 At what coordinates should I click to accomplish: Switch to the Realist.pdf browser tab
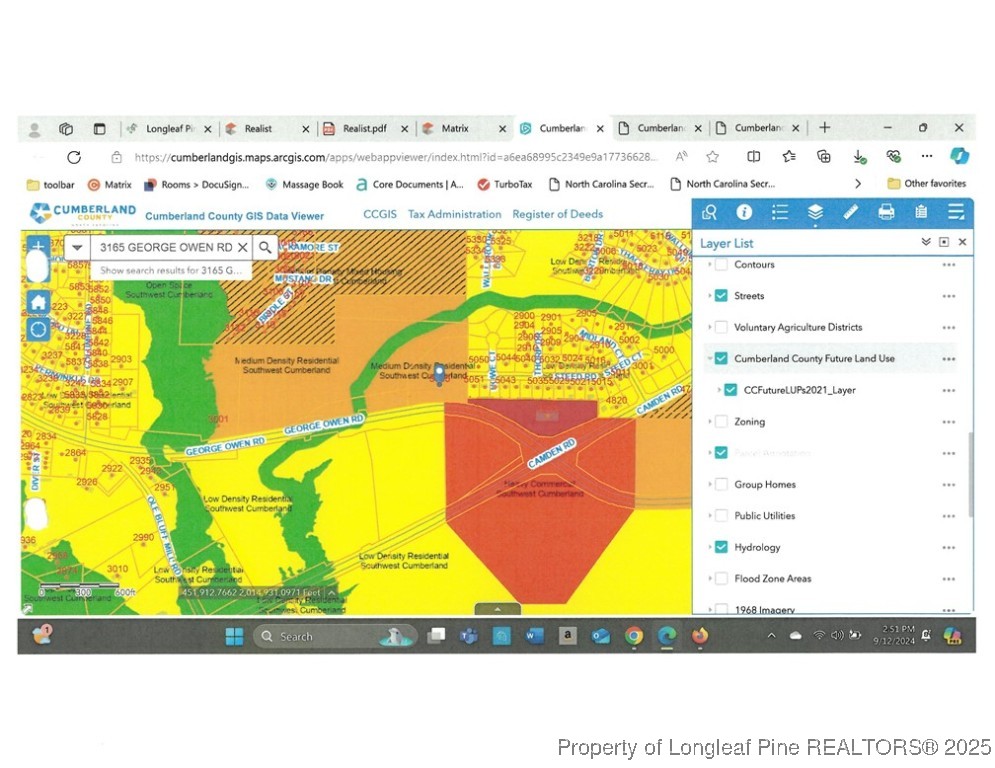click(363, 129)
